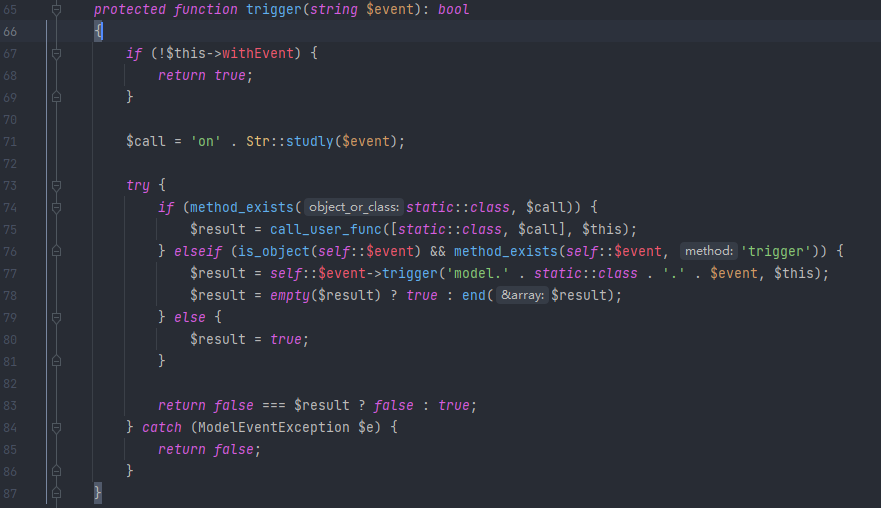Fold the method_exists if block on line 74
The width and height of the screenshot is (881, 508).
57,208
